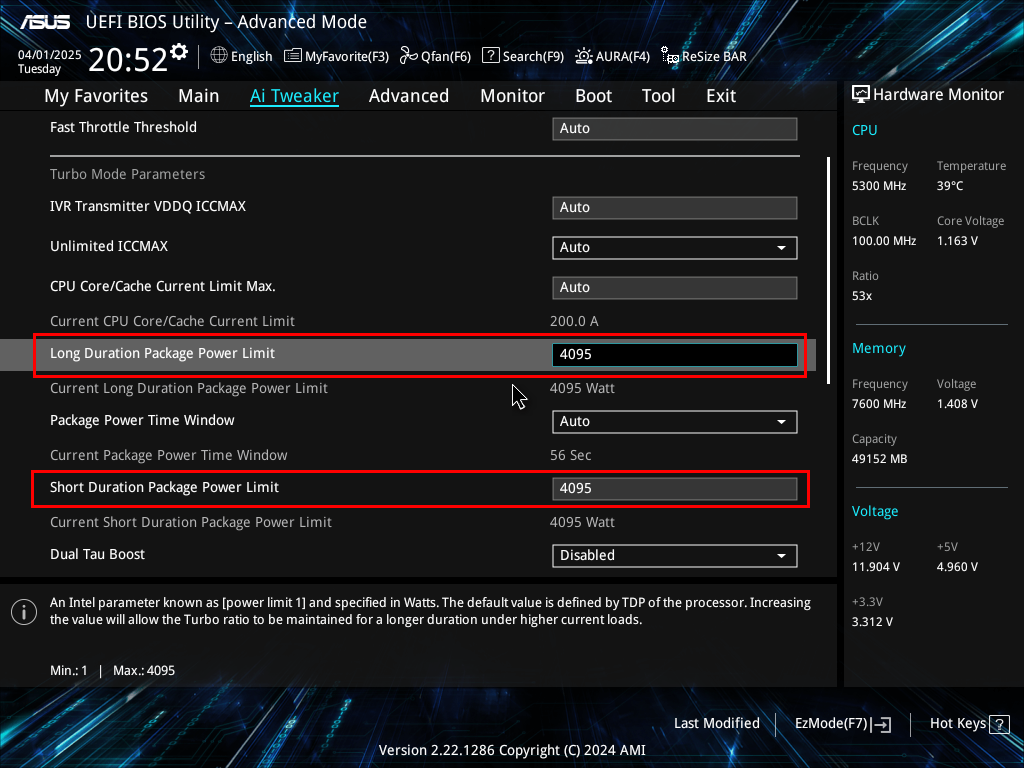Click the Turbo Mode Parameters heading
This screenshot has width=1024, height=768.
(x=127, y=174)
